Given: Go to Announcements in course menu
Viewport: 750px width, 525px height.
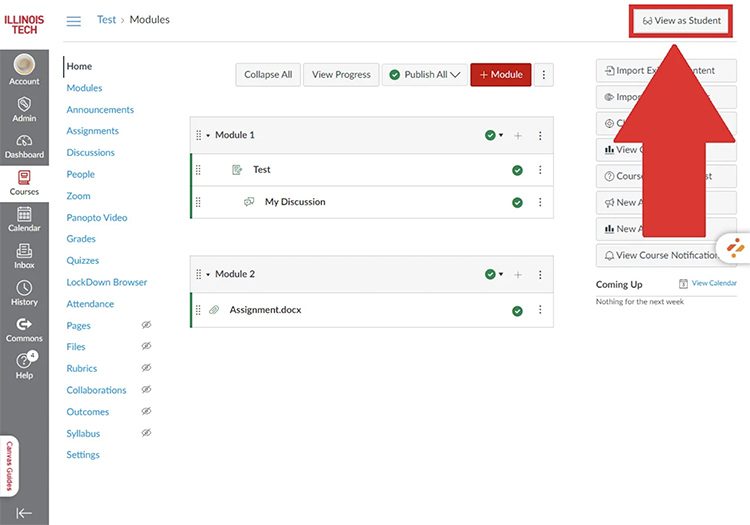Looking at the screenshot, I should [100, 110].
